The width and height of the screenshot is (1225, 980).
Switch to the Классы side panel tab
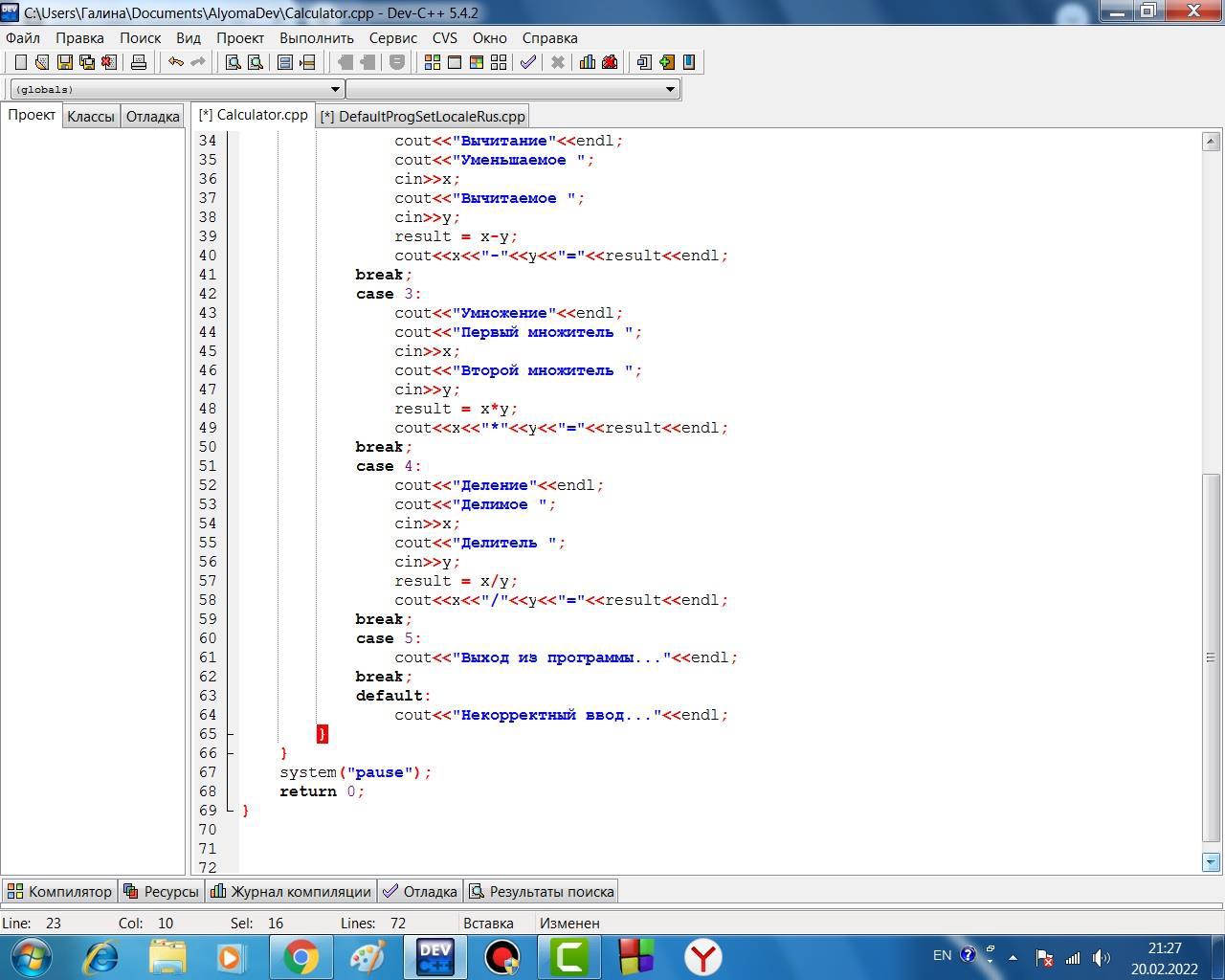91,116
